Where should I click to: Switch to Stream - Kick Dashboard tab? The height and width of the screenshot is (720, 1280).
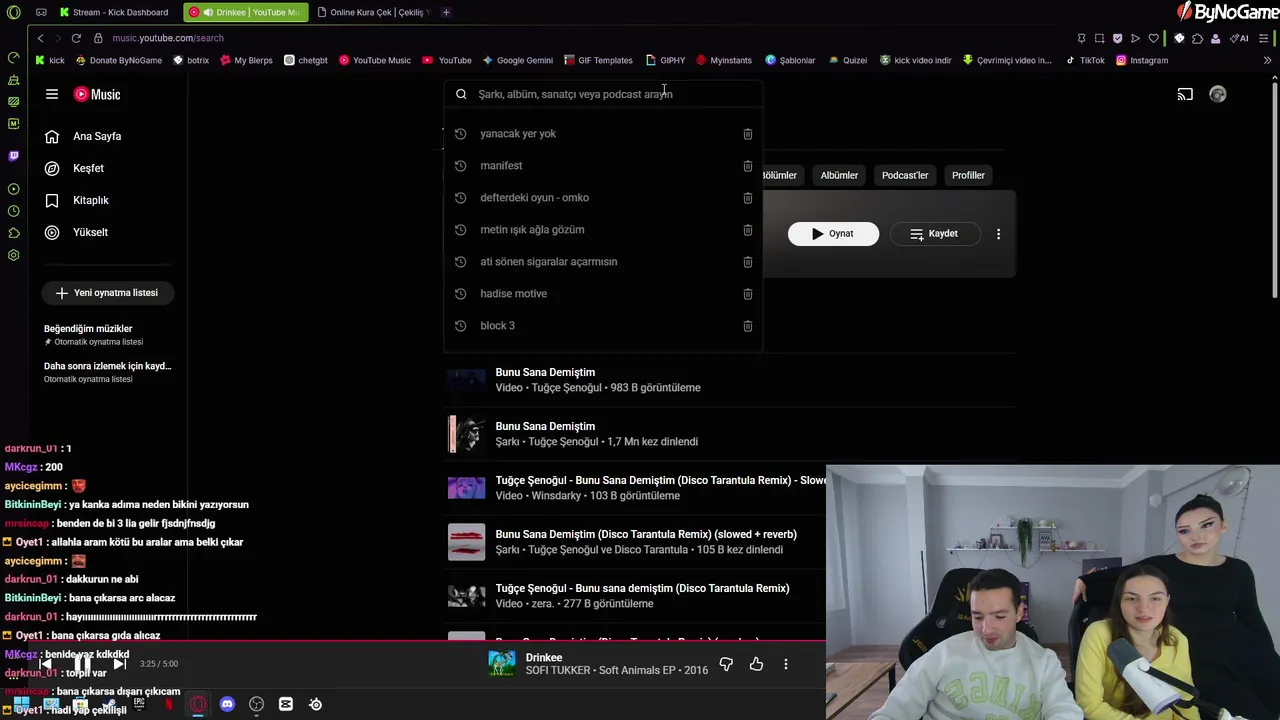tap(114, 12)
